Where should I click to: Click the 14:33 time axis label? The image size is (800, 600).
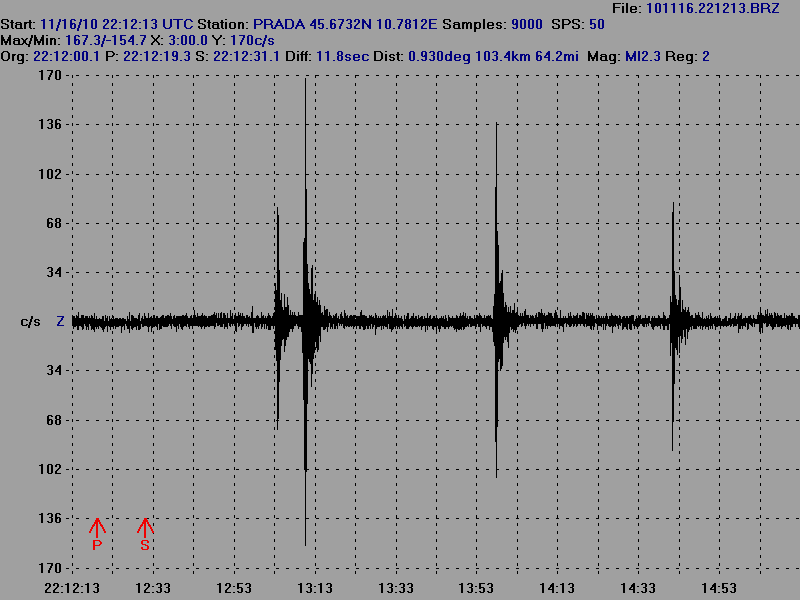638,588
